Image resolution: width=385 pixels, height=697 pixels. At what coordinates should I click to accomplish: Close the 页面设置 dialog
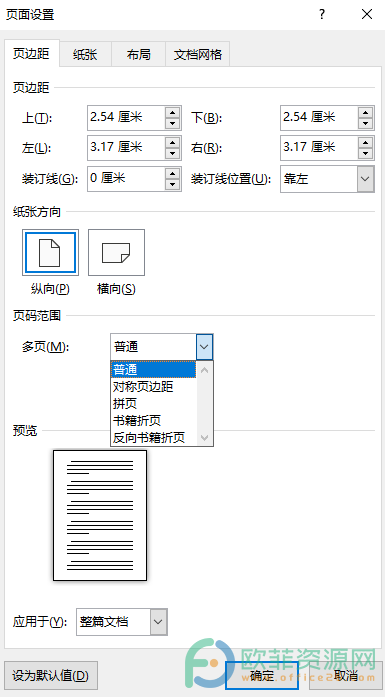pos(367,15)
